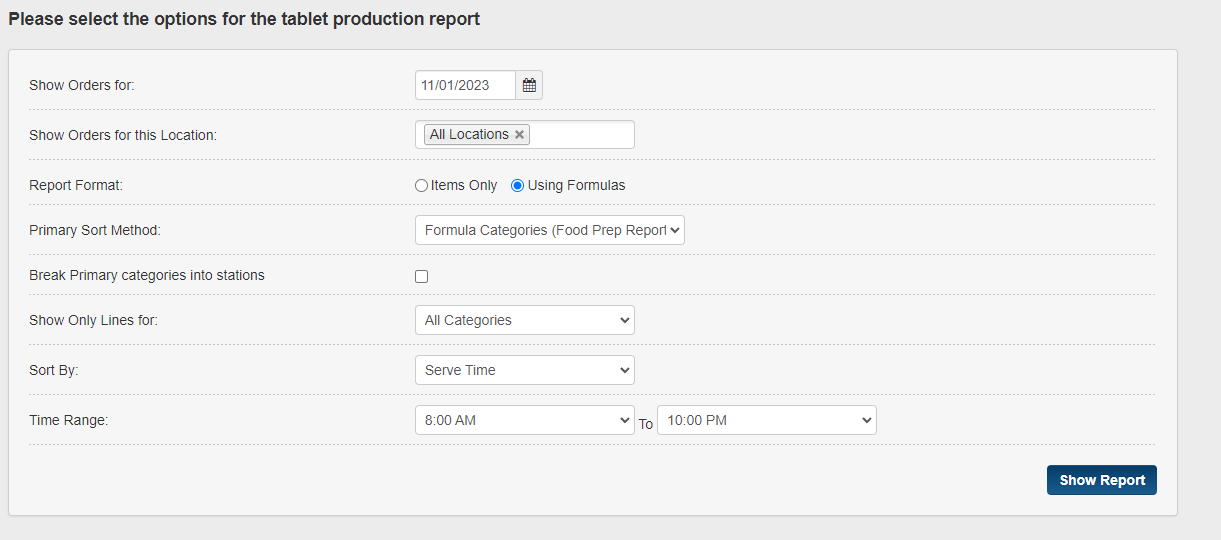Click the Show Orders for this Location label
Image resolution: width=1221 pixels, height=540 pixels.
click(123, 135)
